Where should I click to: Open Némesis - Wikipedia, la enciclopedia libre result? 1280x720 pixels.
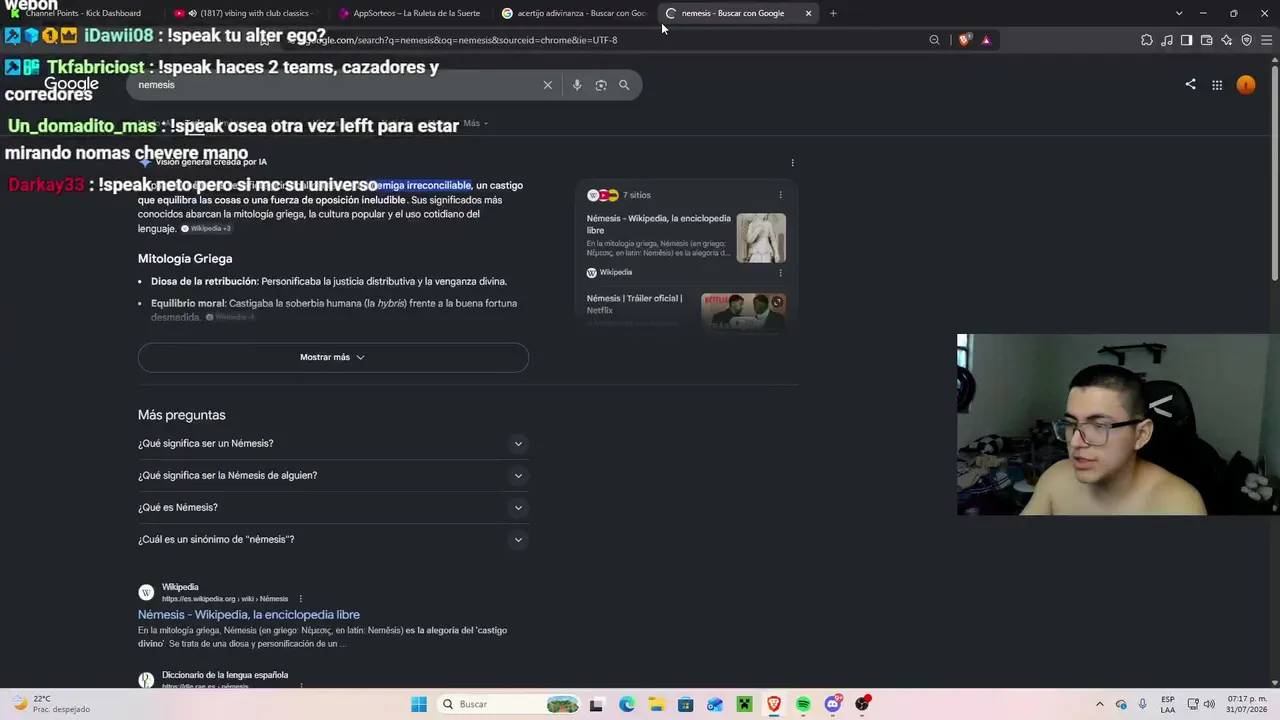(249, 615)
